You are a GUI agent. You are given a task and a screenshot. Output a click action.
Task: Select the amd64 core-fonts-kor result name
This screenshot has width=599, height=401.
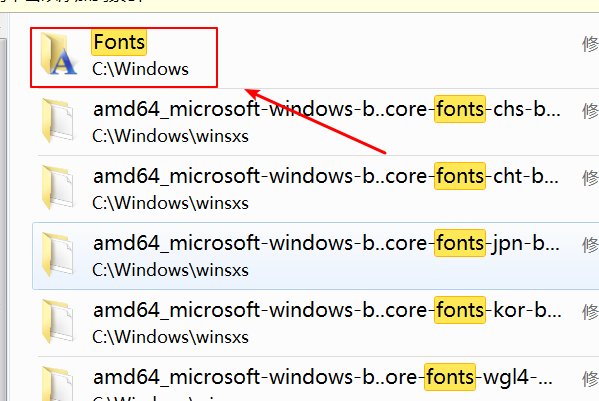coord(327,310)
